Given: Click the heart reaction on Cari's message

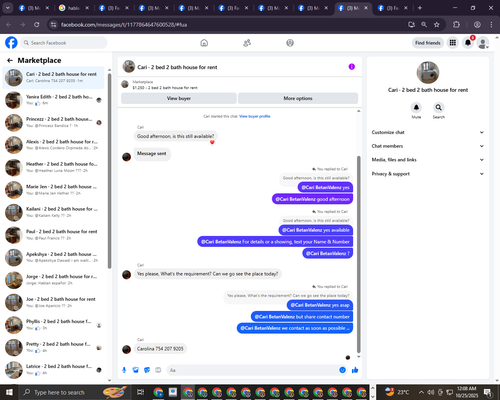Looking at the screenshot, I should (212, 142).
